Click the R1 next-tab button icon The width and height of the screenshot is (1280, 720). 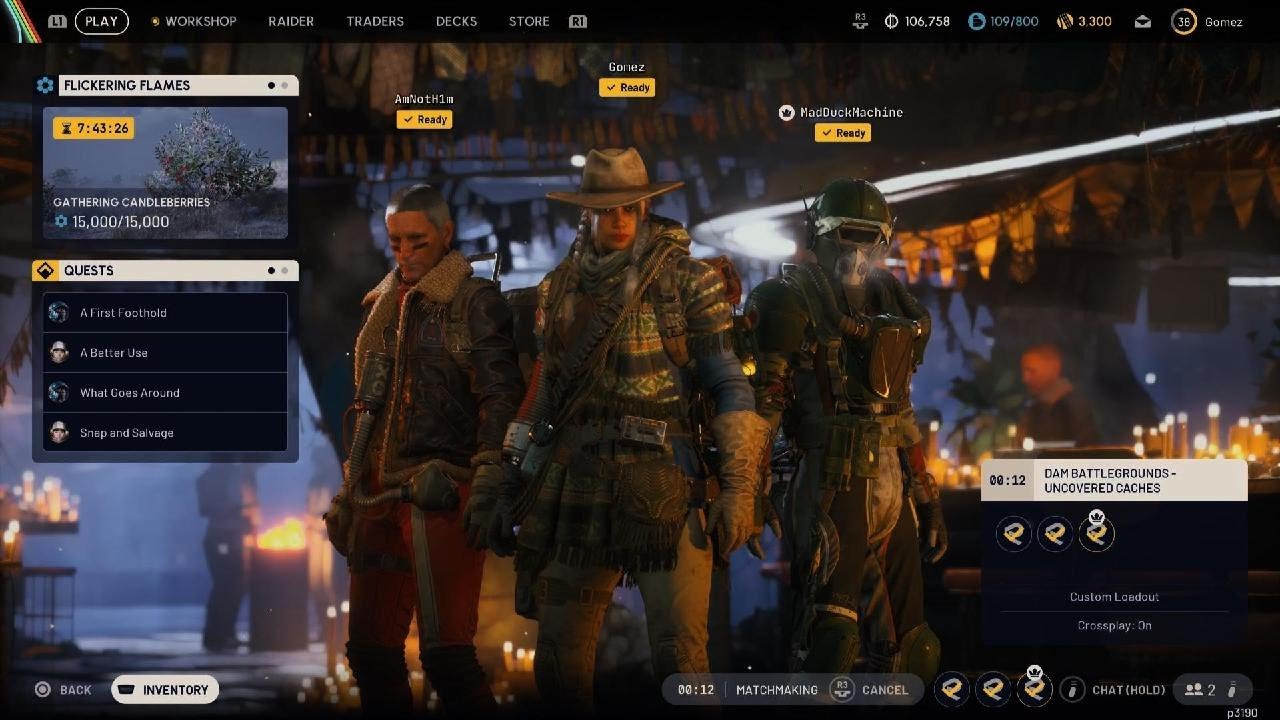click(577, 21)
